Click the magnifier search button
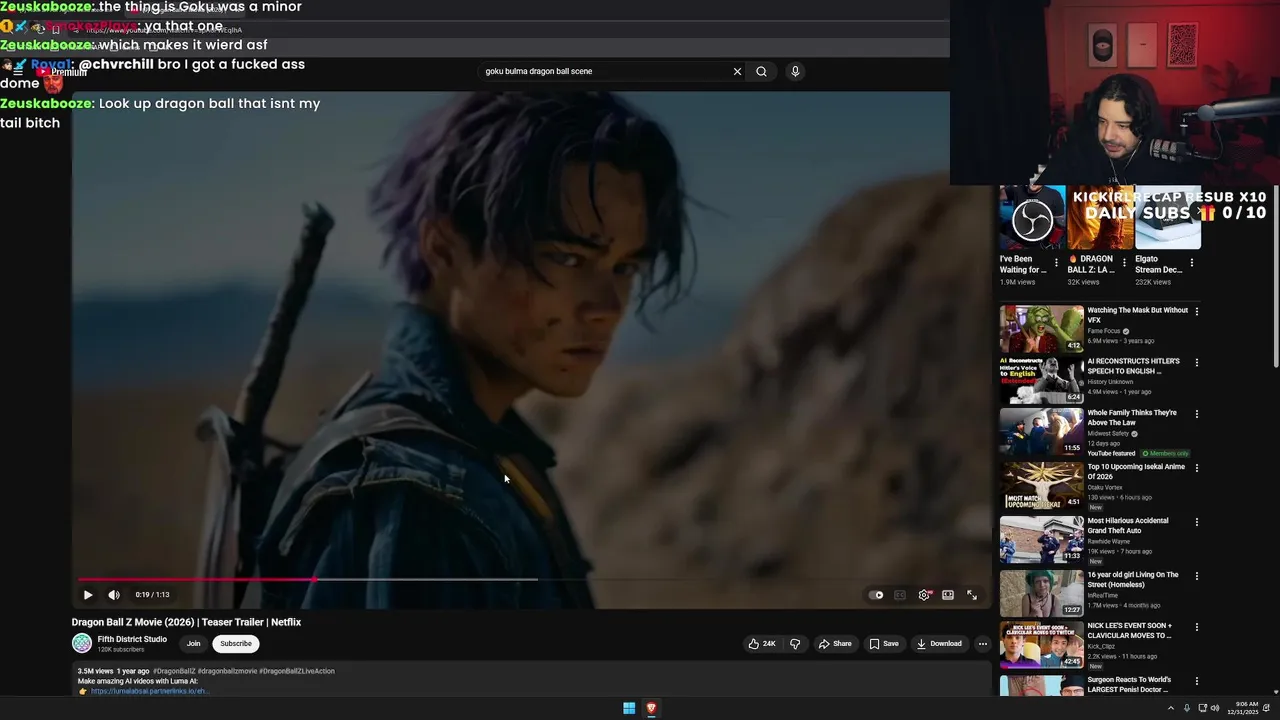 pos(761,71)
